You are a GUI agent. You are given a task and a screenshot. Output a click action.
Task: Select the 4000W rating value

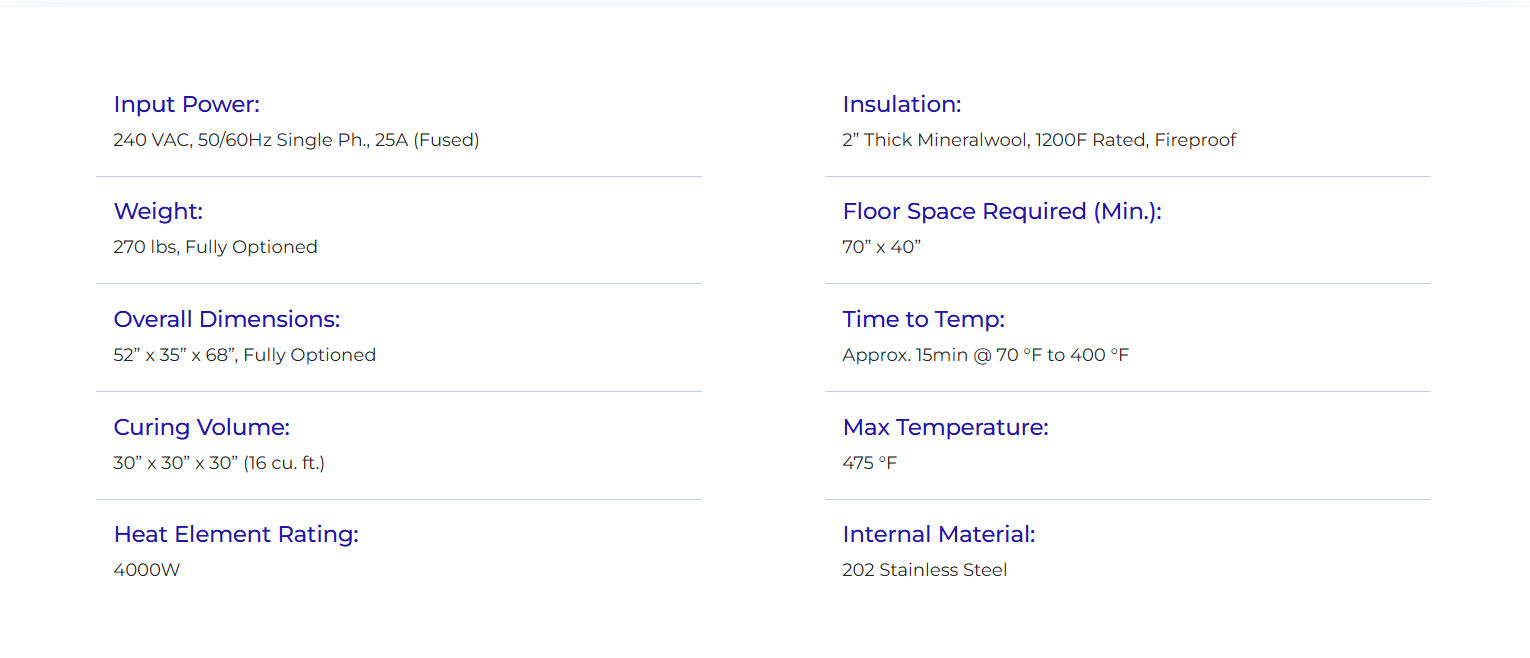coord(146,571)
